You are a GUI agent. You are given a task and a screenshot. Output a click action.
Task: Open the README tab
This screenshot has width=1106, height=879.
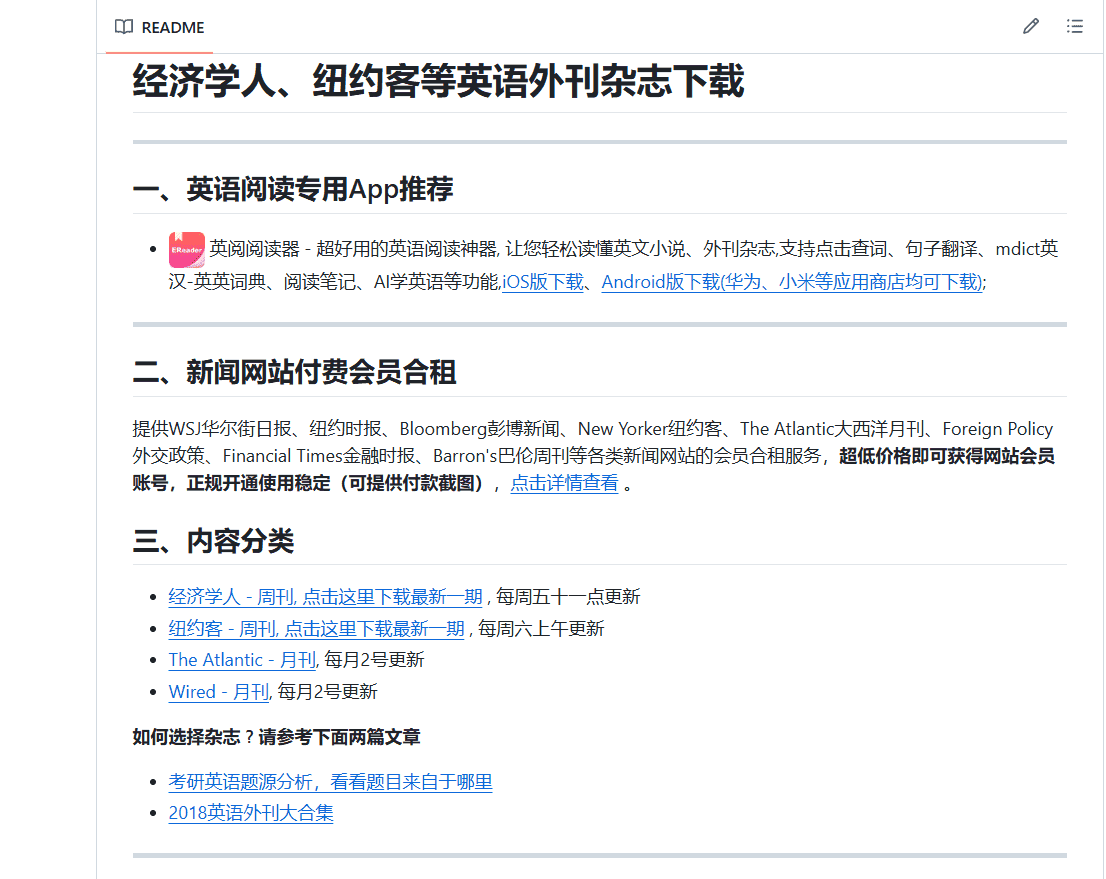[x=159, y=28]
